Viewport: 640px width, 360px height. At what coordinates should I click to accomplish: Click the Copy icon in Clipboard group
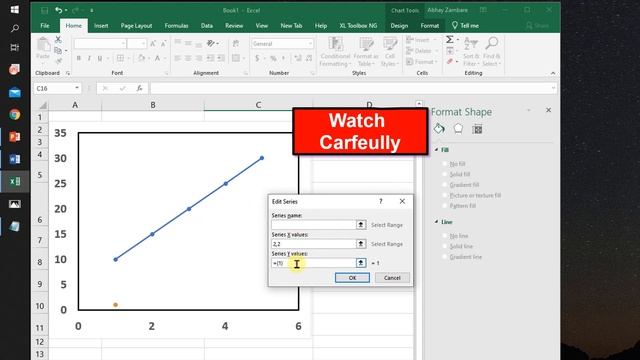pos(58,50)
